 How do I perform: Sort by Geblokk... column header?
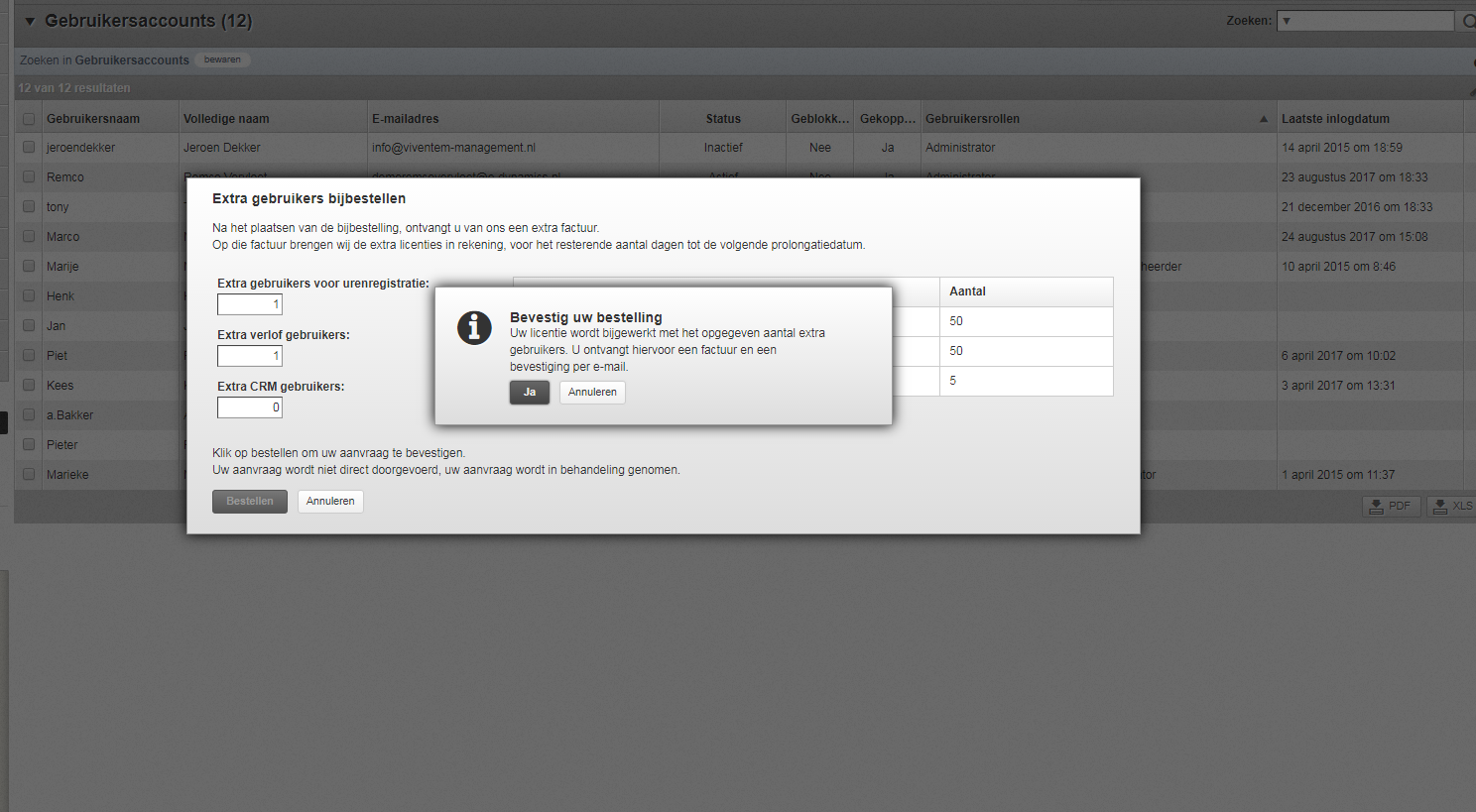coord(820,119)
